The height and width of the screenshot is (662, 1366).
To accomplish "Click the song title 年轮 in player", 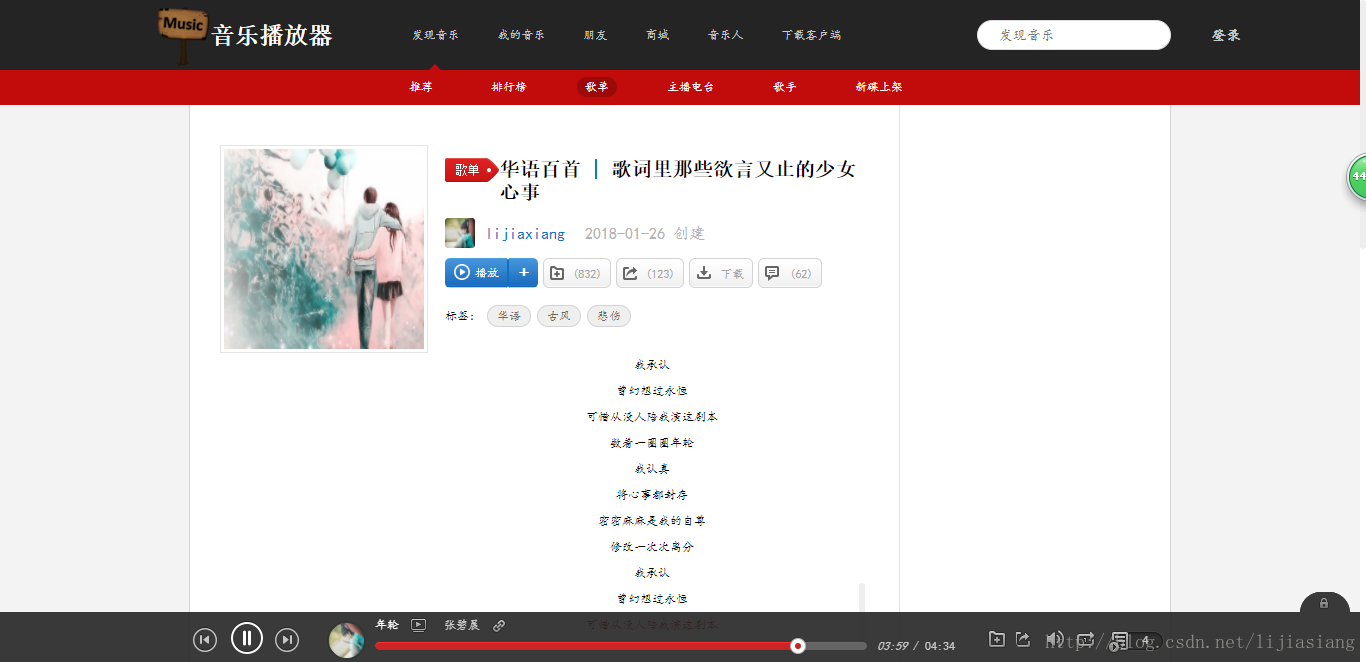I will (387, 625).
